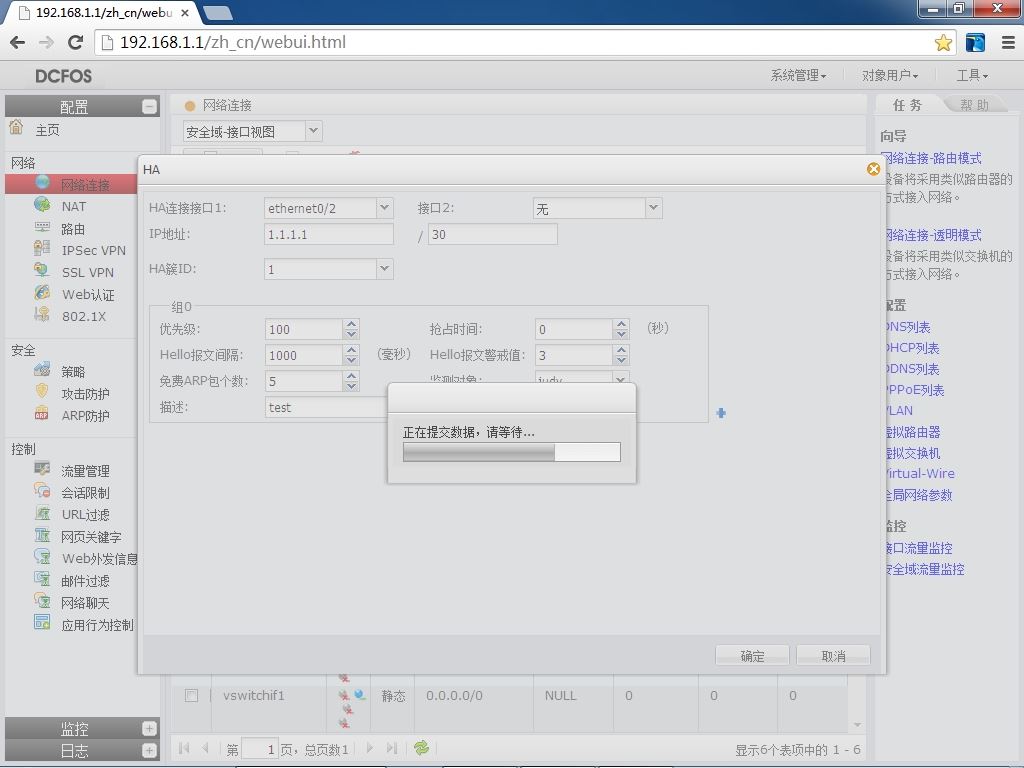
Task: Open the 工具 menu
Action: [972, 76]
